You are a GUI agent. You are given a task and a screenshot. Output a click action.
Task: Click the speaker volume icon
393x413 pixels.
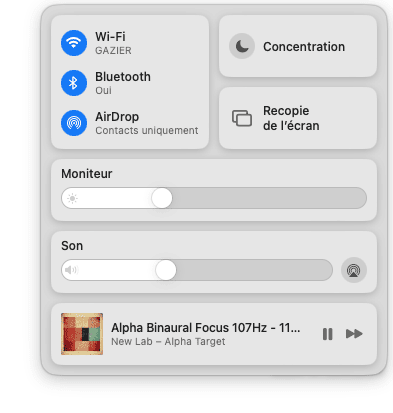(x=71, y=270)
